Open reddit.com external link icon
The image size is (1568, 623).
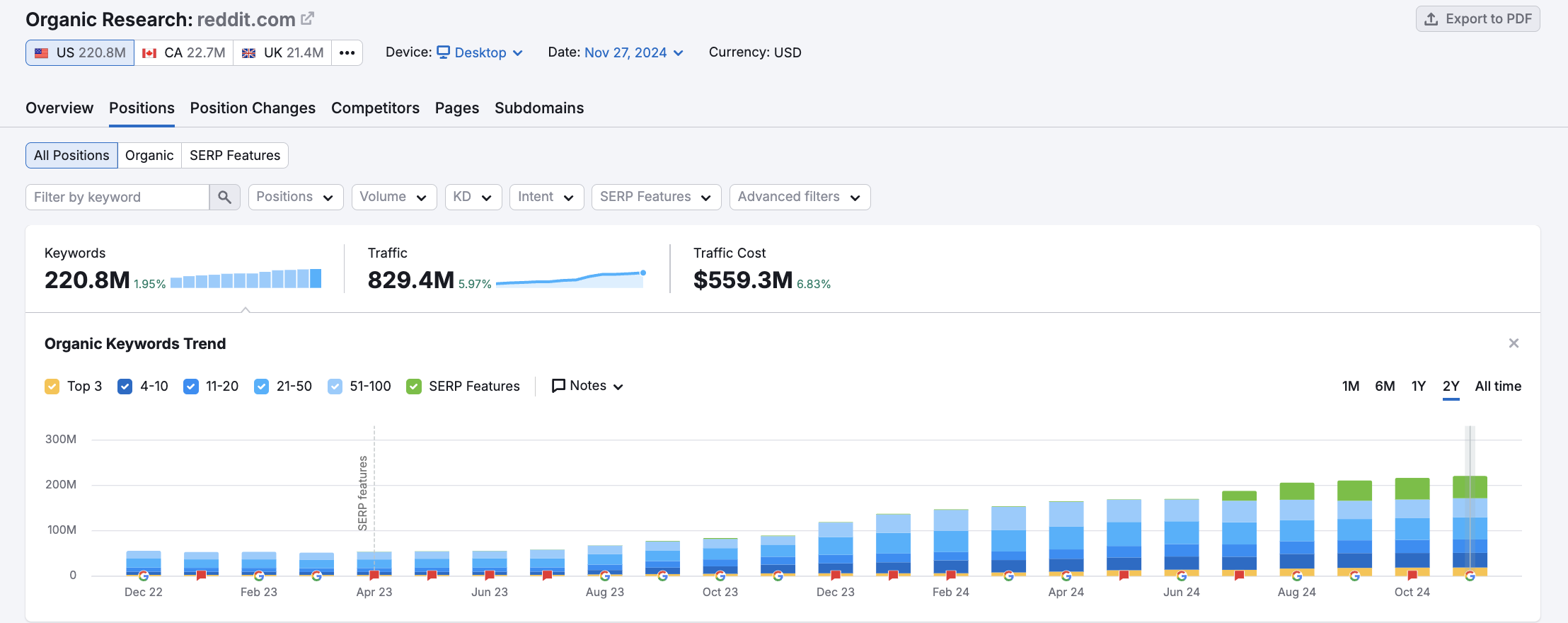[x=307, y=18]
